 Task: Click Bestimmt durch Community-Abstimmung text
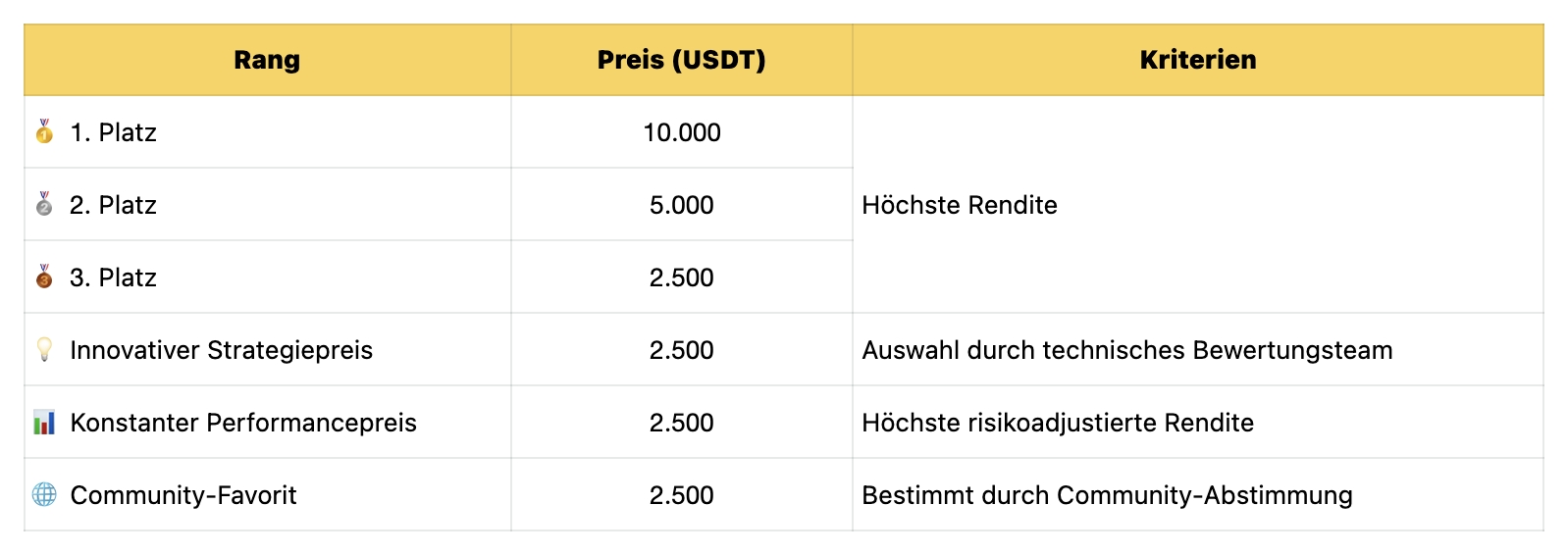pyautogui.click(x=1107, y=495)
